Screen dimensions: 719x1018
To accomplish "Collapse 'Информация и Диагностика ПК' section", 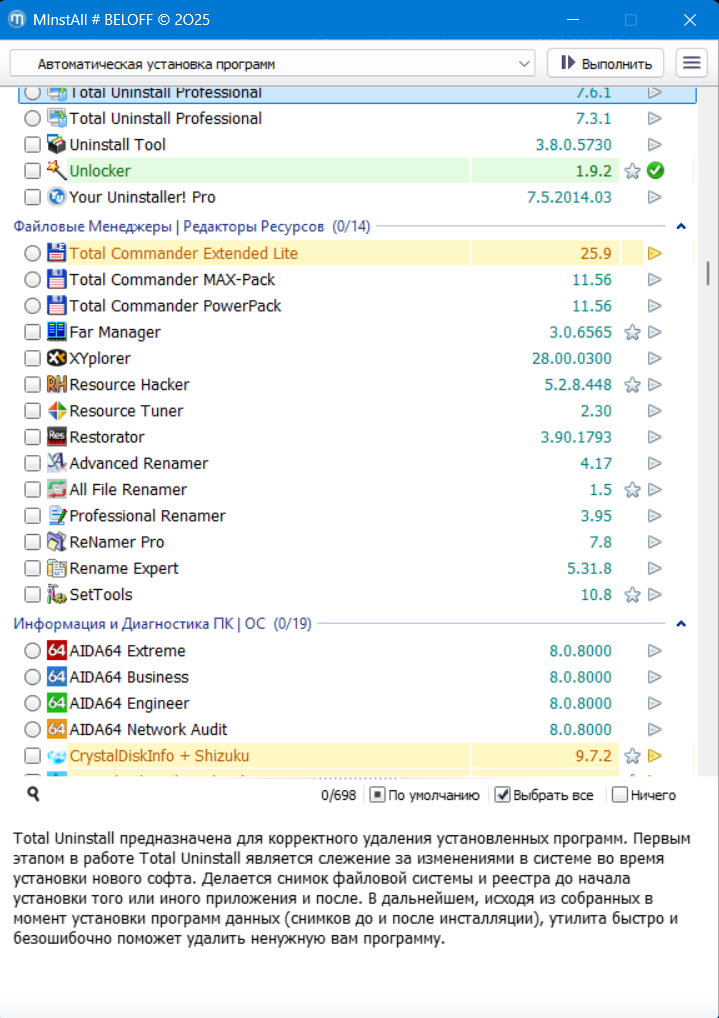I will click(x=681, y=624).
